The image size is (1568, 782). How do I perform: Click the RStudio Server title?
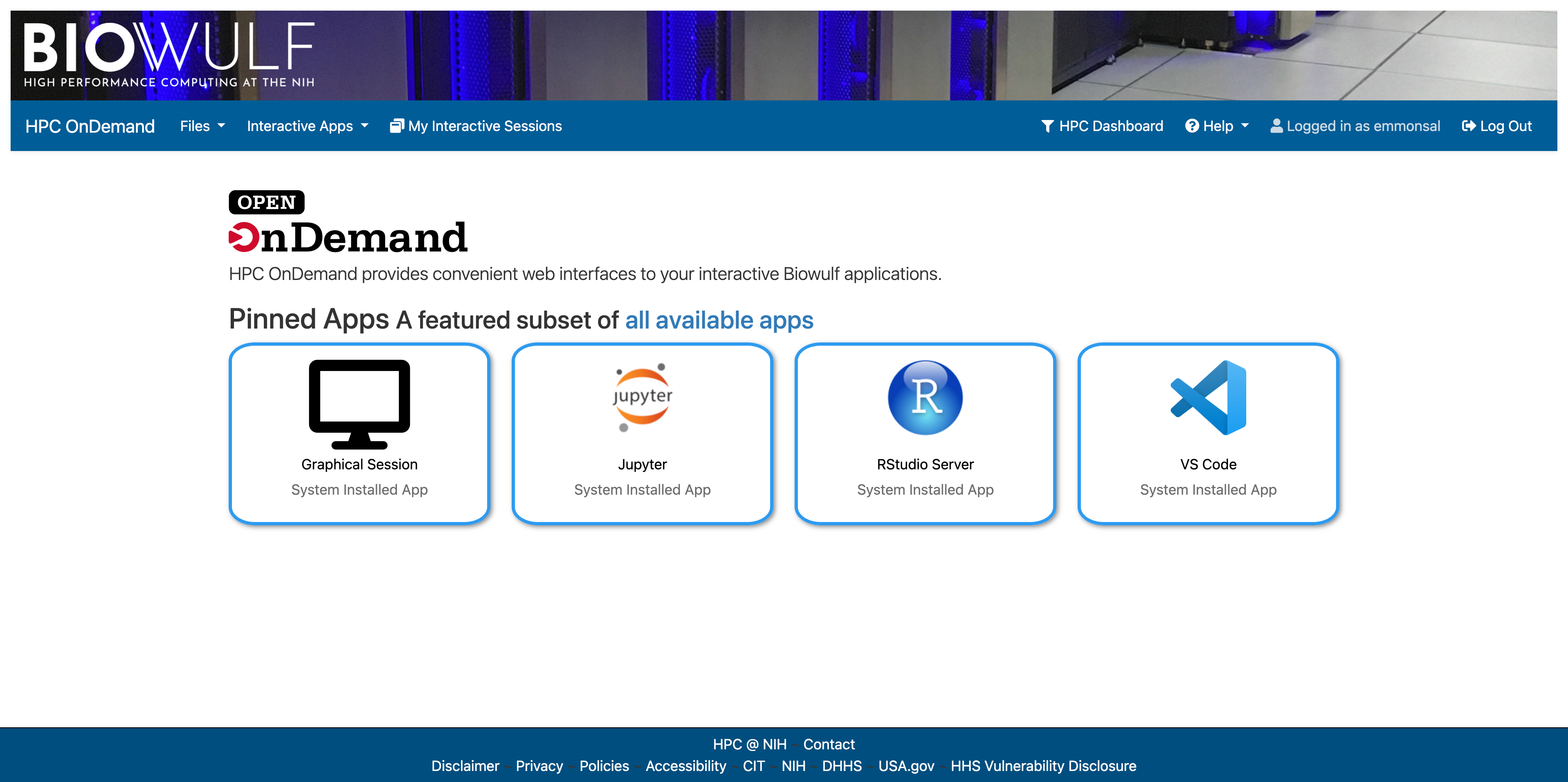[925, 464]
